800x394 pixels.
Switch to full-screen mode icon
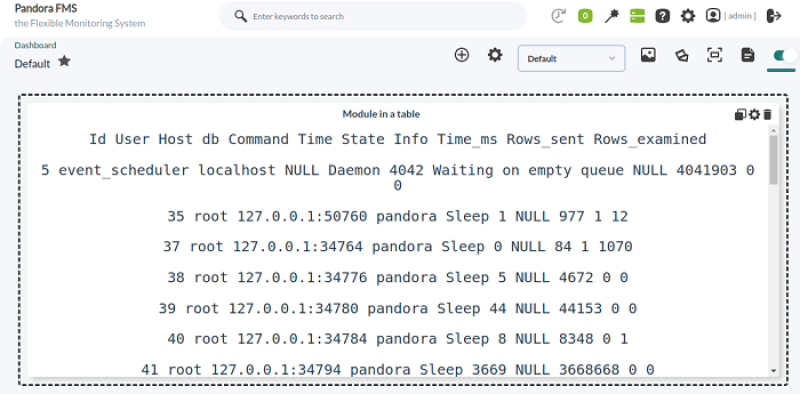[x=715, y=55]
